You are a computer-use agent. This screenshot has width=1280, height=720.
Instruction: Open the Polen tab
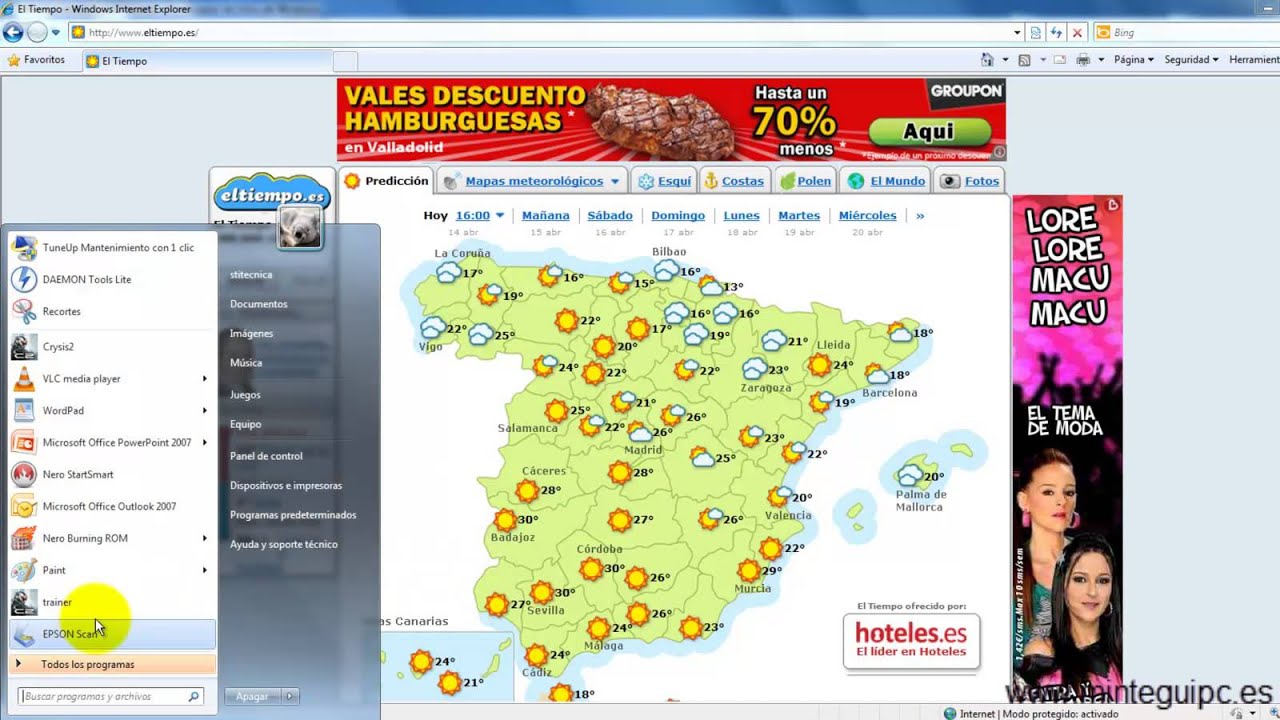tap(805, 181)
